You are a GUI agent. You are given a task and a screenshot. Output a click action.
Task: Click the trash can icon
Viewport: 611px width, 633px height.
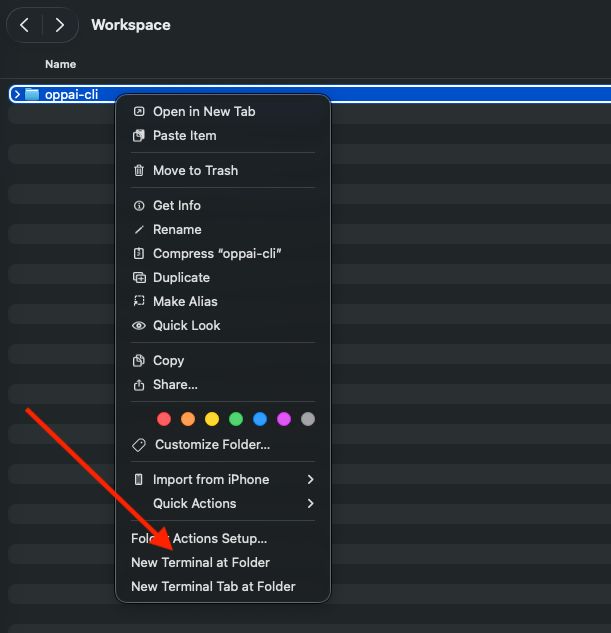[x=139, y=170]
